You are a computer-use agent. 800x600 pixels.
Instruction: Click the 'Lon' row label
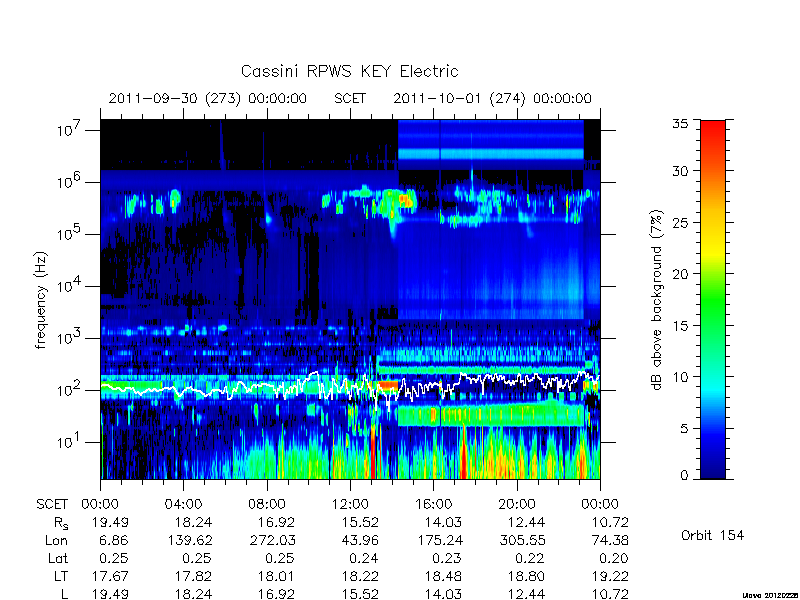pos(56,540)
